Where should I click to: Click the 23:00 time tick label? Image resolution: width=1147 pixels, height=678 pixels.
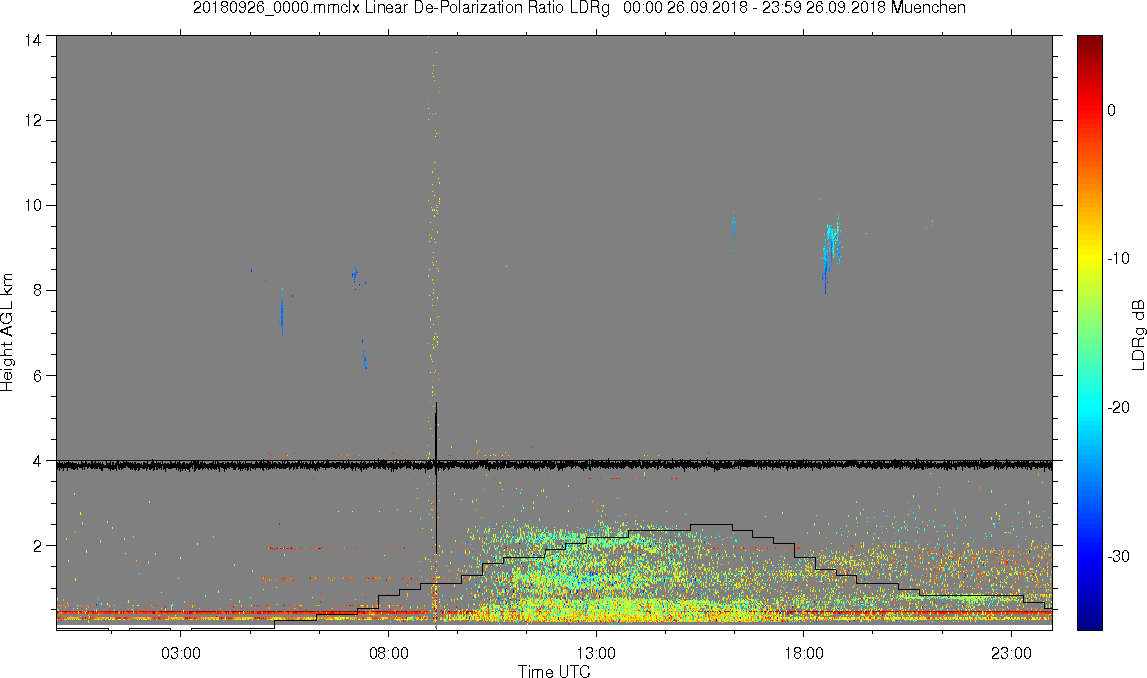[1012, 653]
